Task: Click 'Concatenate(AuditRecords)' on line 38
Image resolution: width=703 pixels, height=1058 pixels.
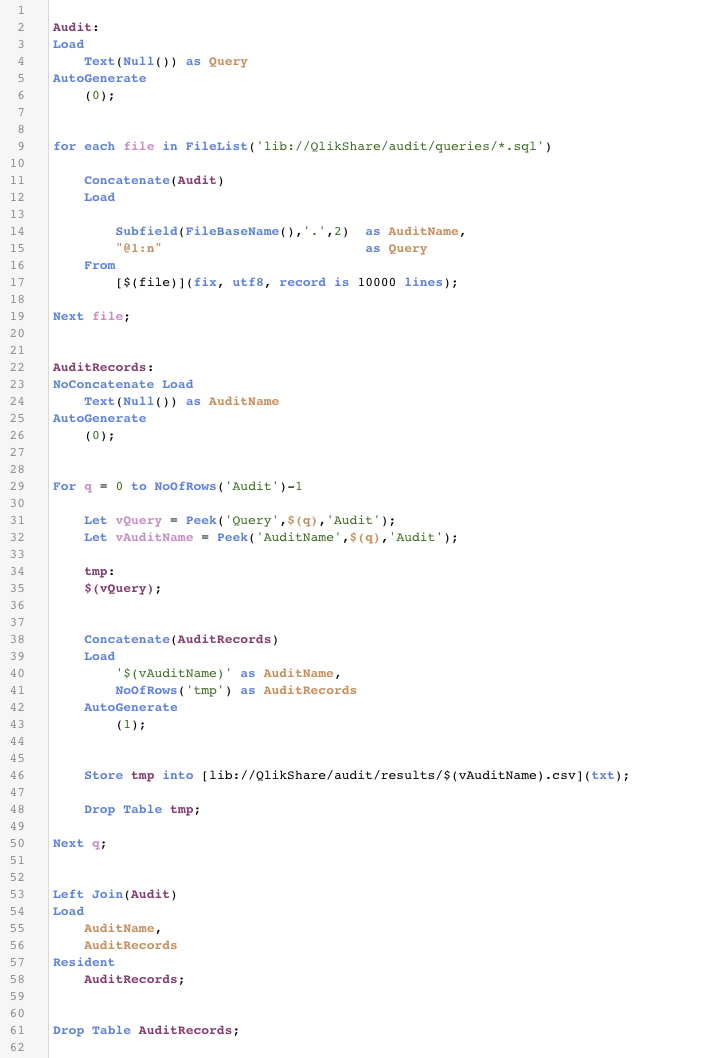Action: (181, 639)
